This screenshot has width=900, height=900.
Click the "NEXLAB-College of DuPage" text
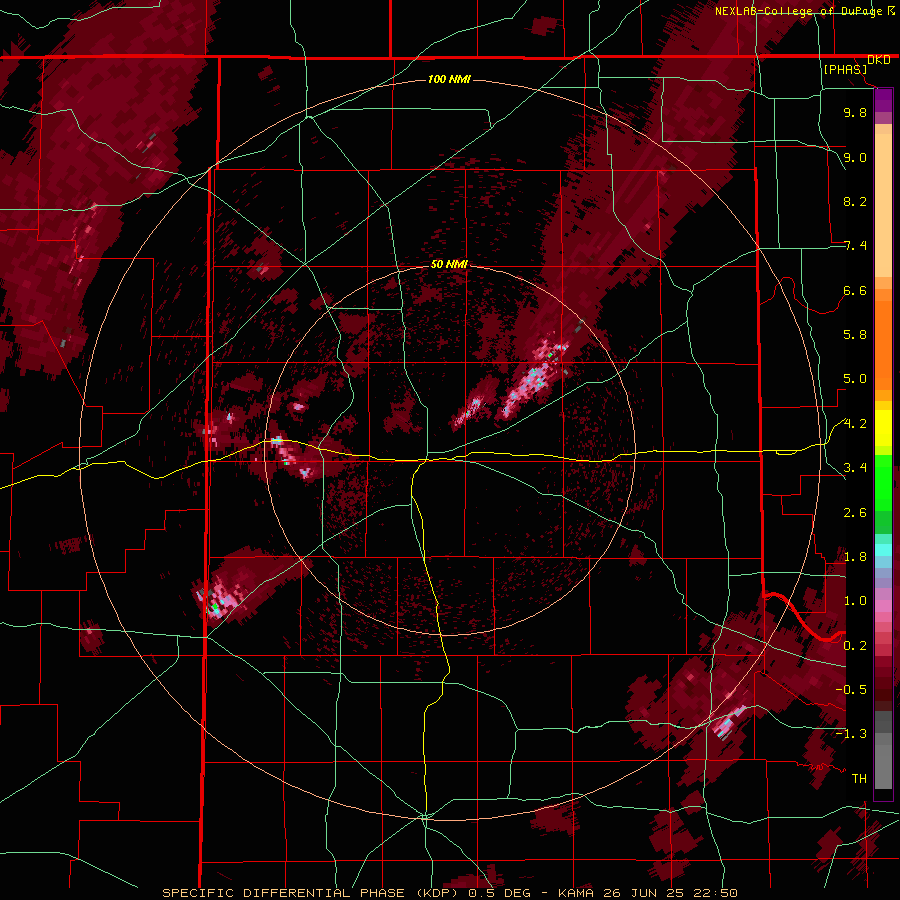point(798,11)
